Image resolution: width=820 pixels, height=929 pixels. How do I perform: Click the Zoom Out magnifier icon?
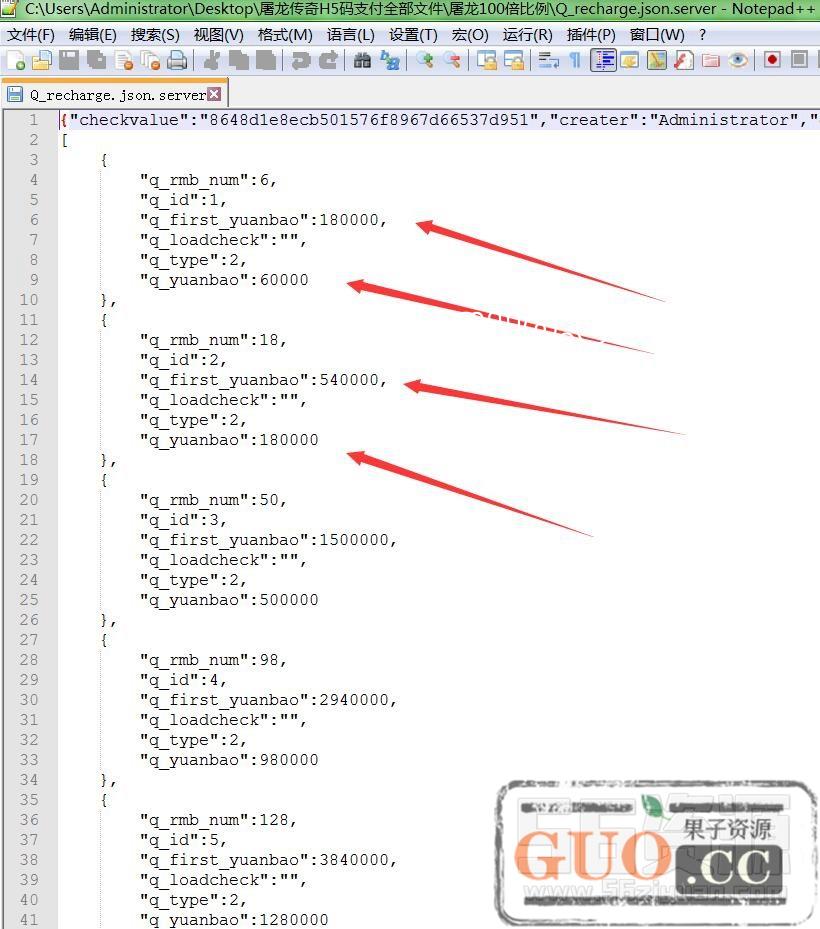coord(452,61)
